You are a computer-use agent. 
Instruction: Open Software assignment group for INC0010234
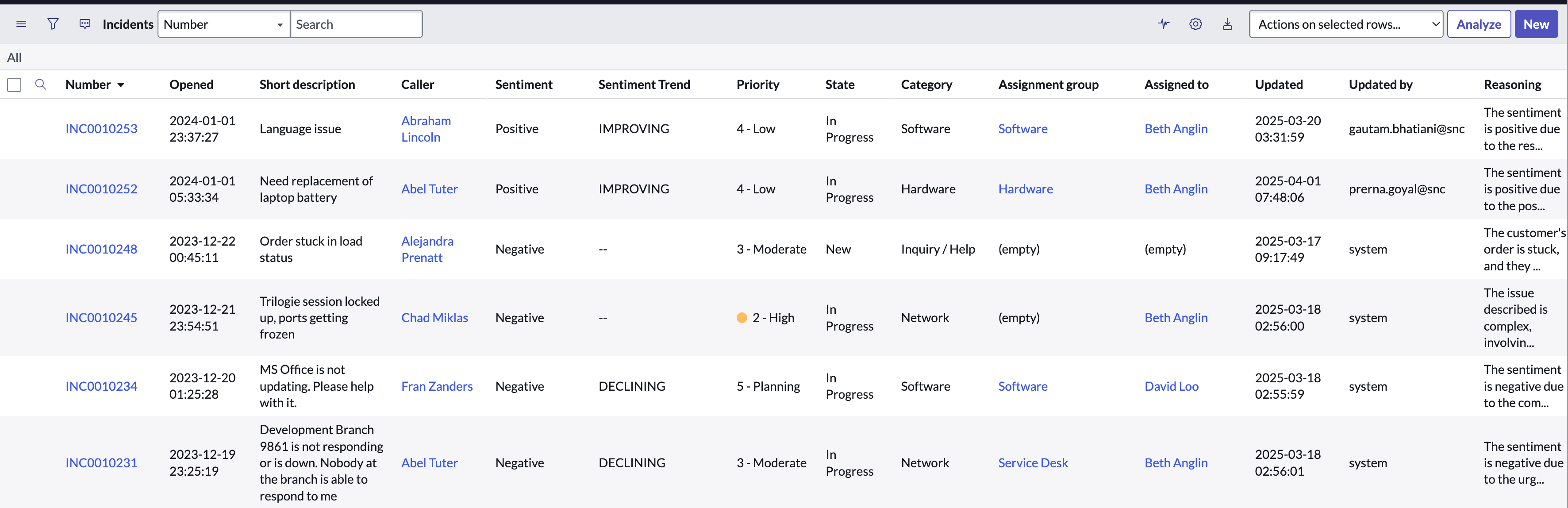[x=1022, y=386]
